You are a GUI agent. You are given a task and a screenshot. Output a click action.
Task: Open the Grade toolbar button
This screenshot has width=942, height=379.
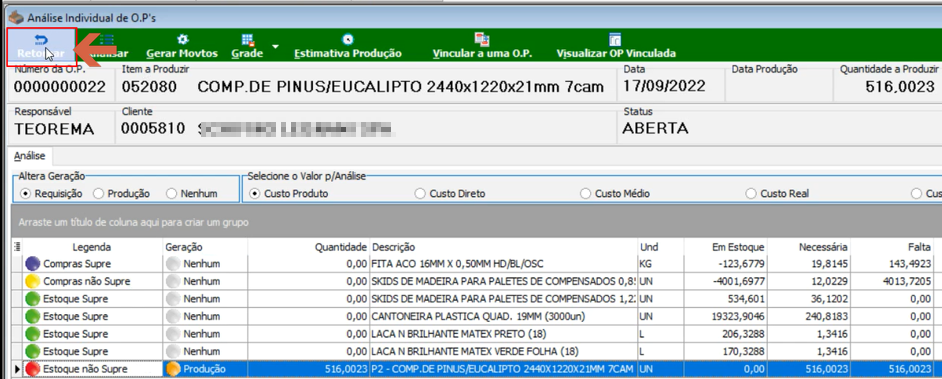pos(247,47)
